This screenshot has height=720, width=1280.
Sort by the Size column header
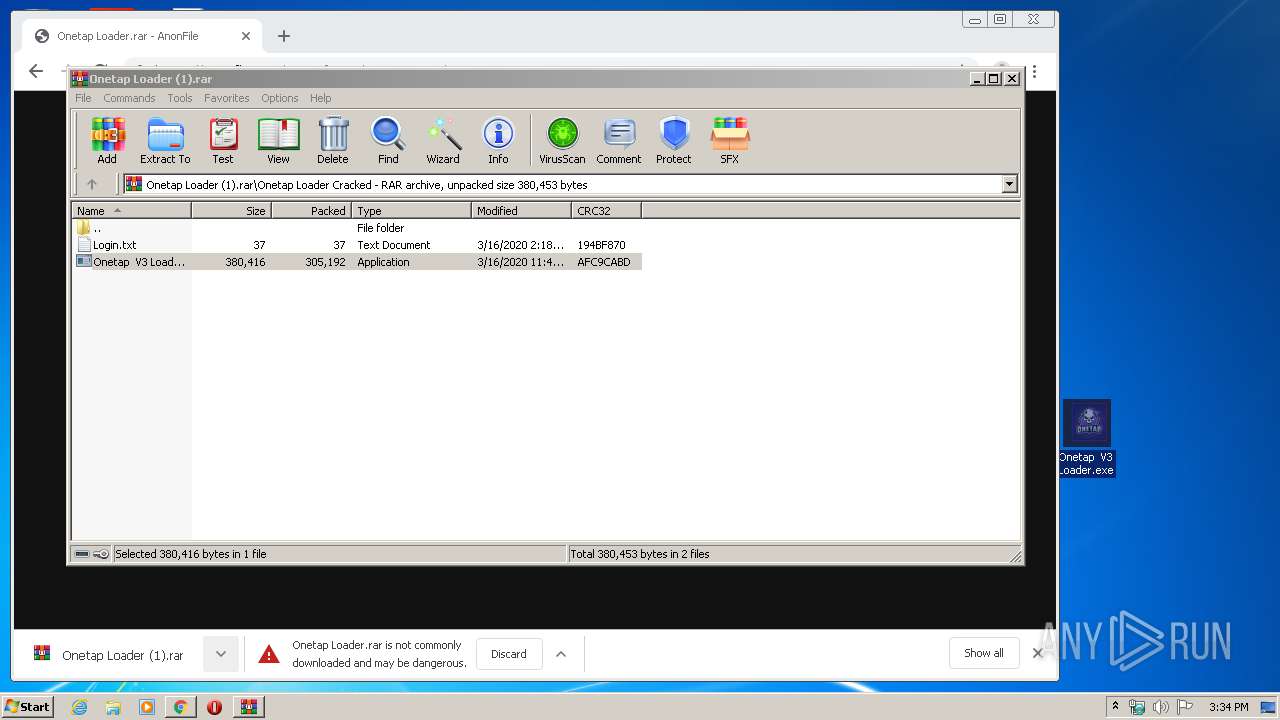(231, 210)
